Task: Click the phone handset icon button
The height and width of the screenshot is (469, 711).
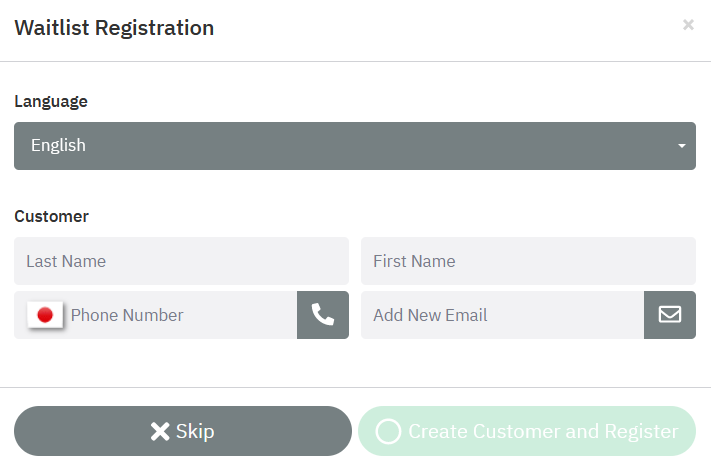Action: (322, 315)
